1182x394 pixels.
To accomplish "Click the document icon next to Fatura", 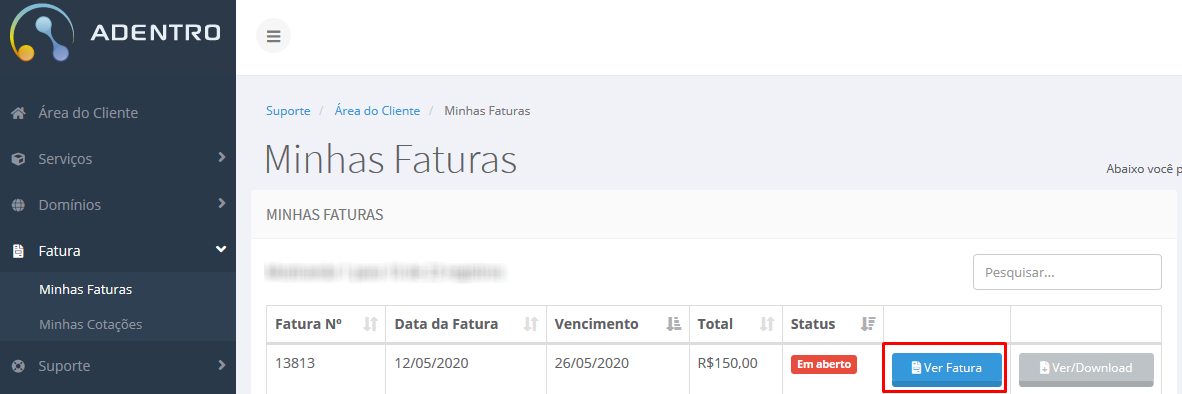I will [x=19, y=251].
